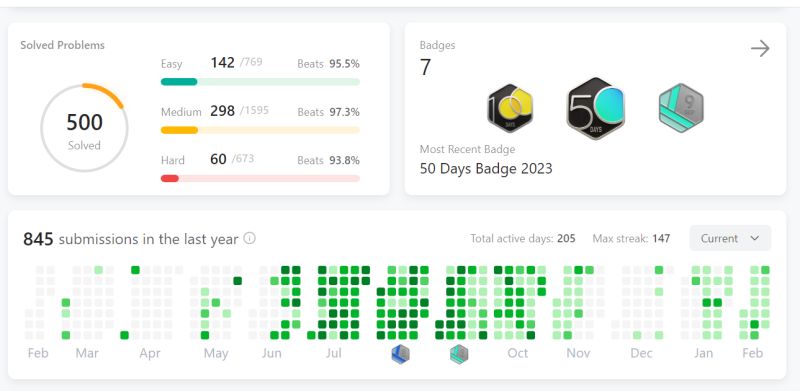800x391 pixels.
Task: Click the Easy difficulty label
Action: [171, 64]
